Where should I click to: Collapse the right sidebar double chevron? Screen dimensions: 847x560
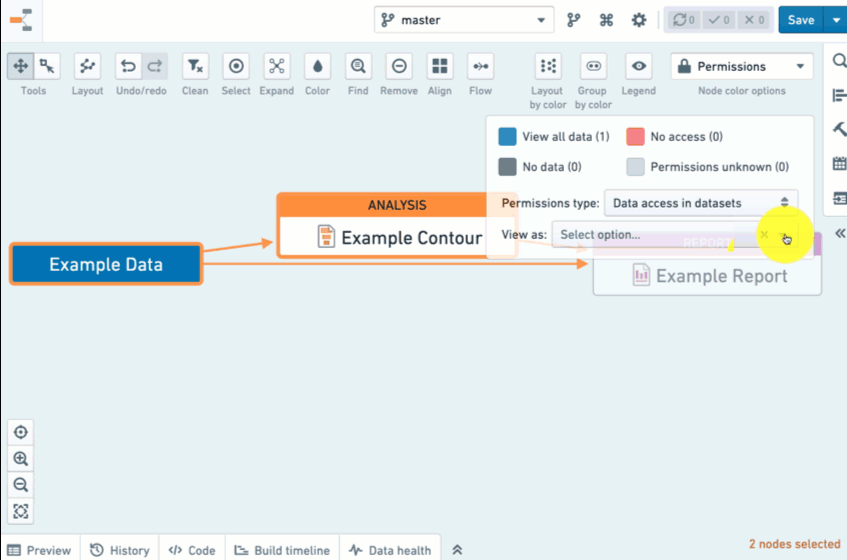(839, 234)
